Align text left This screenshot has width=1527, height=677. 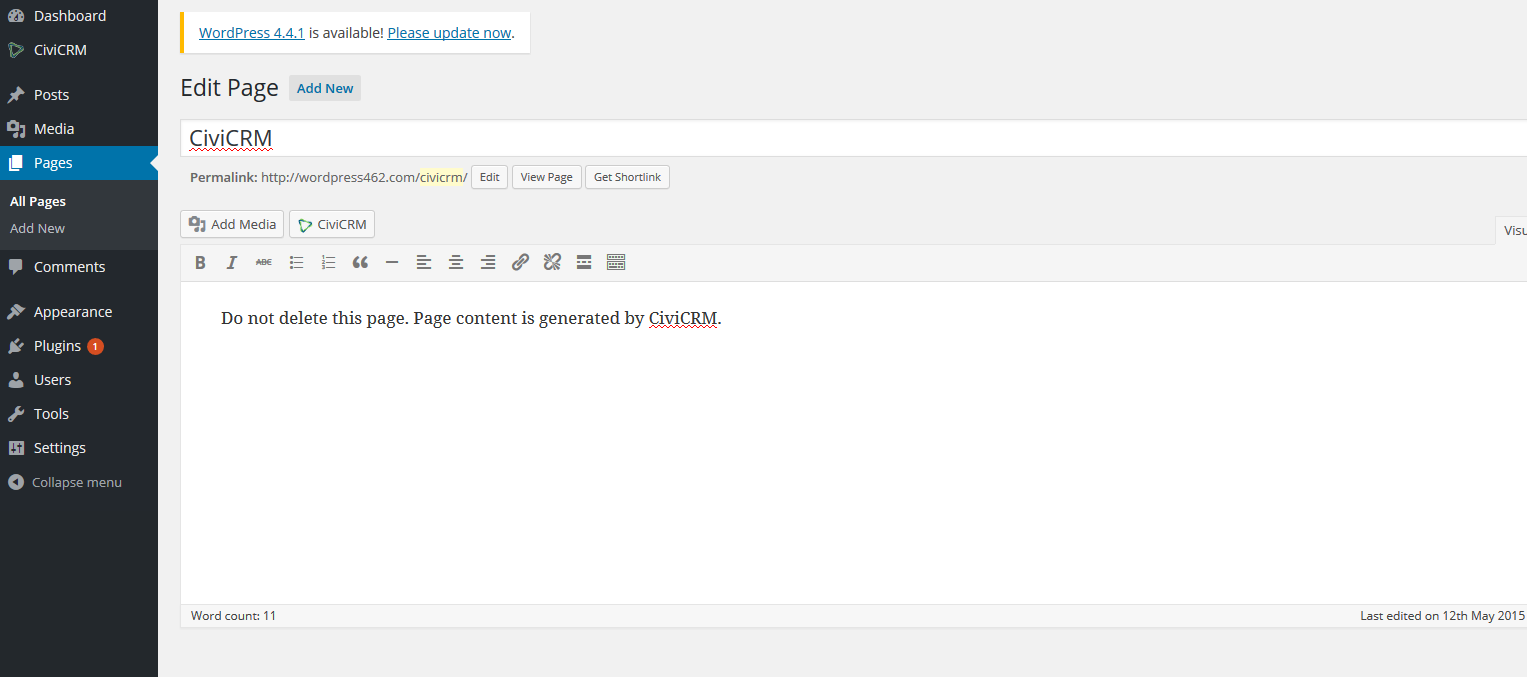pyautogui.click(x=424, y=262)
